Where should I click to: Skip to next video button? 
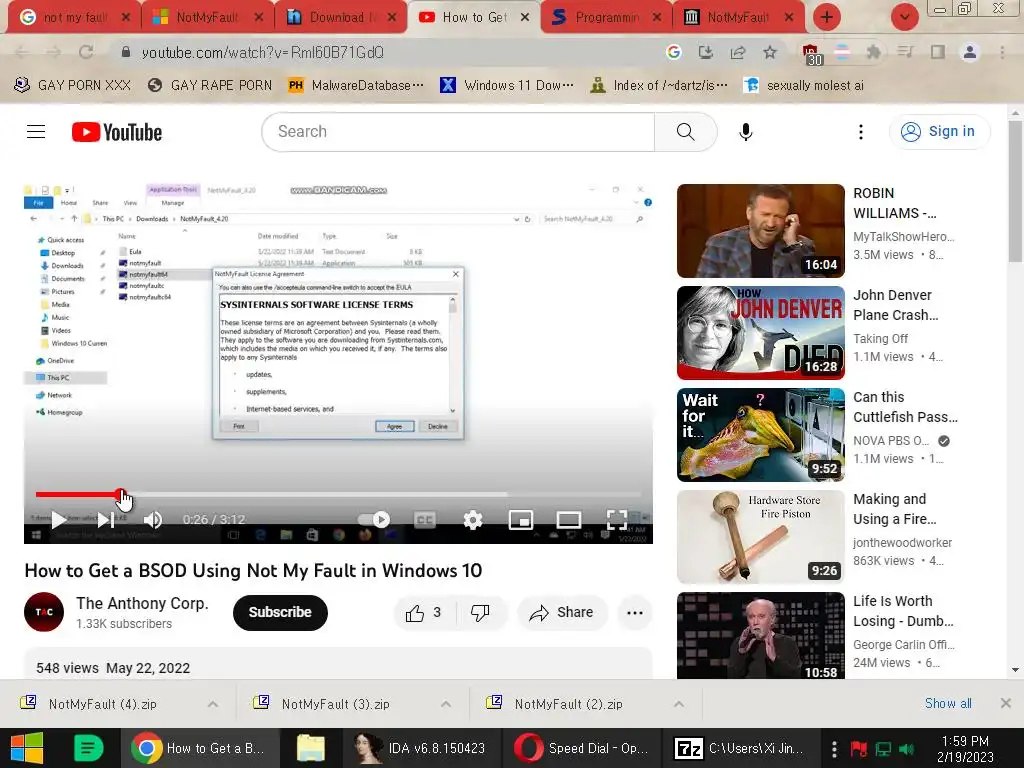(106, 520)
